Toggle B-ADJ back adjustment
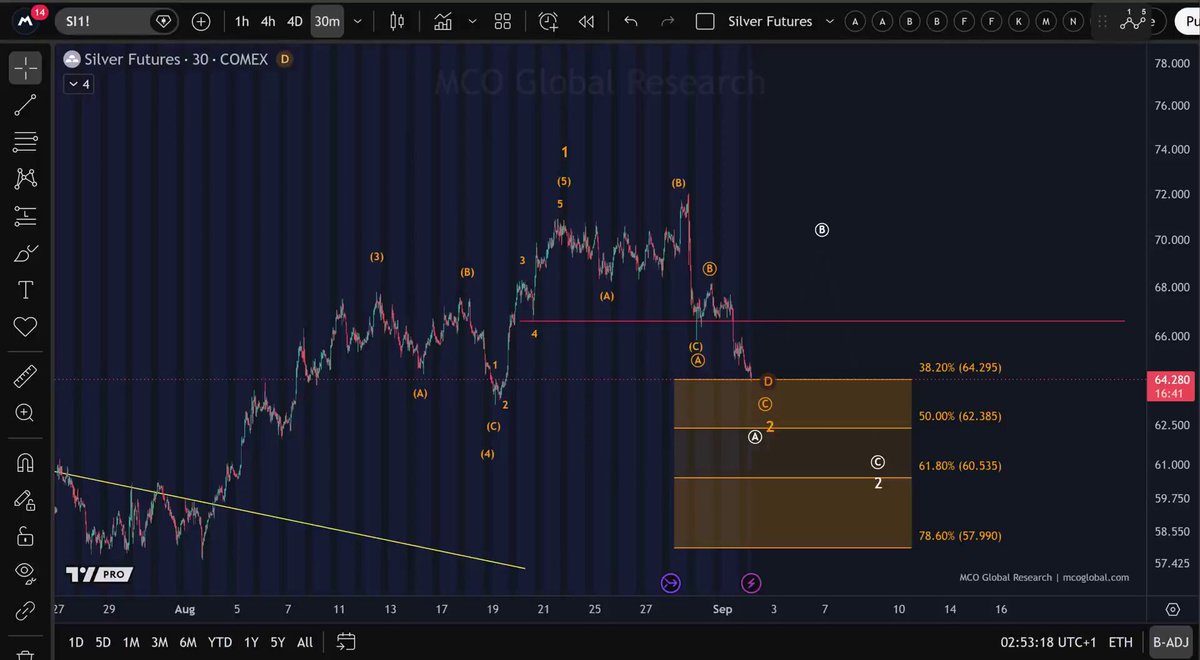This screenshot has width=1200, height=660. point(1169,642)
